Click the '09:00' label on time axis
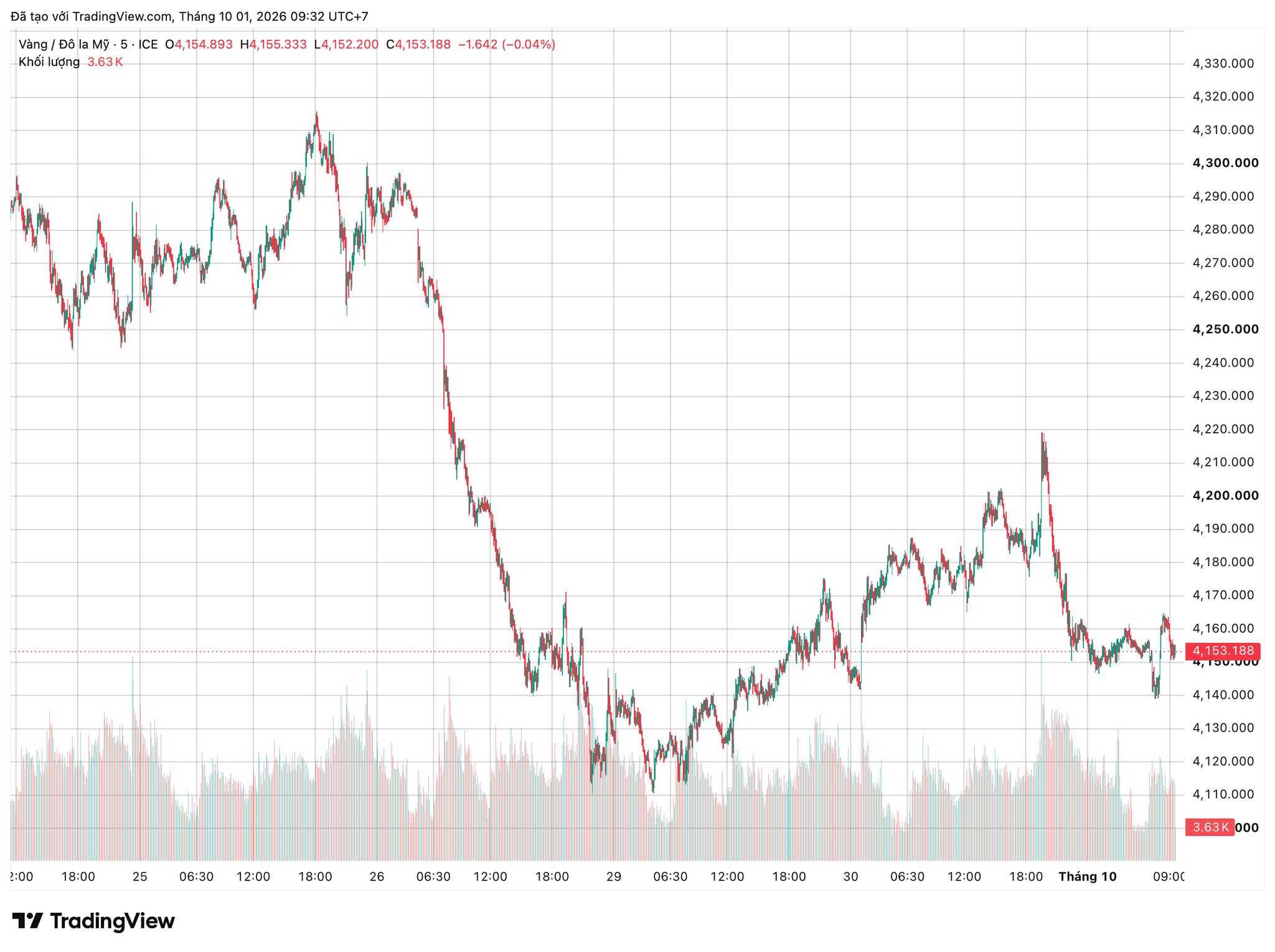 [1169, 877]
